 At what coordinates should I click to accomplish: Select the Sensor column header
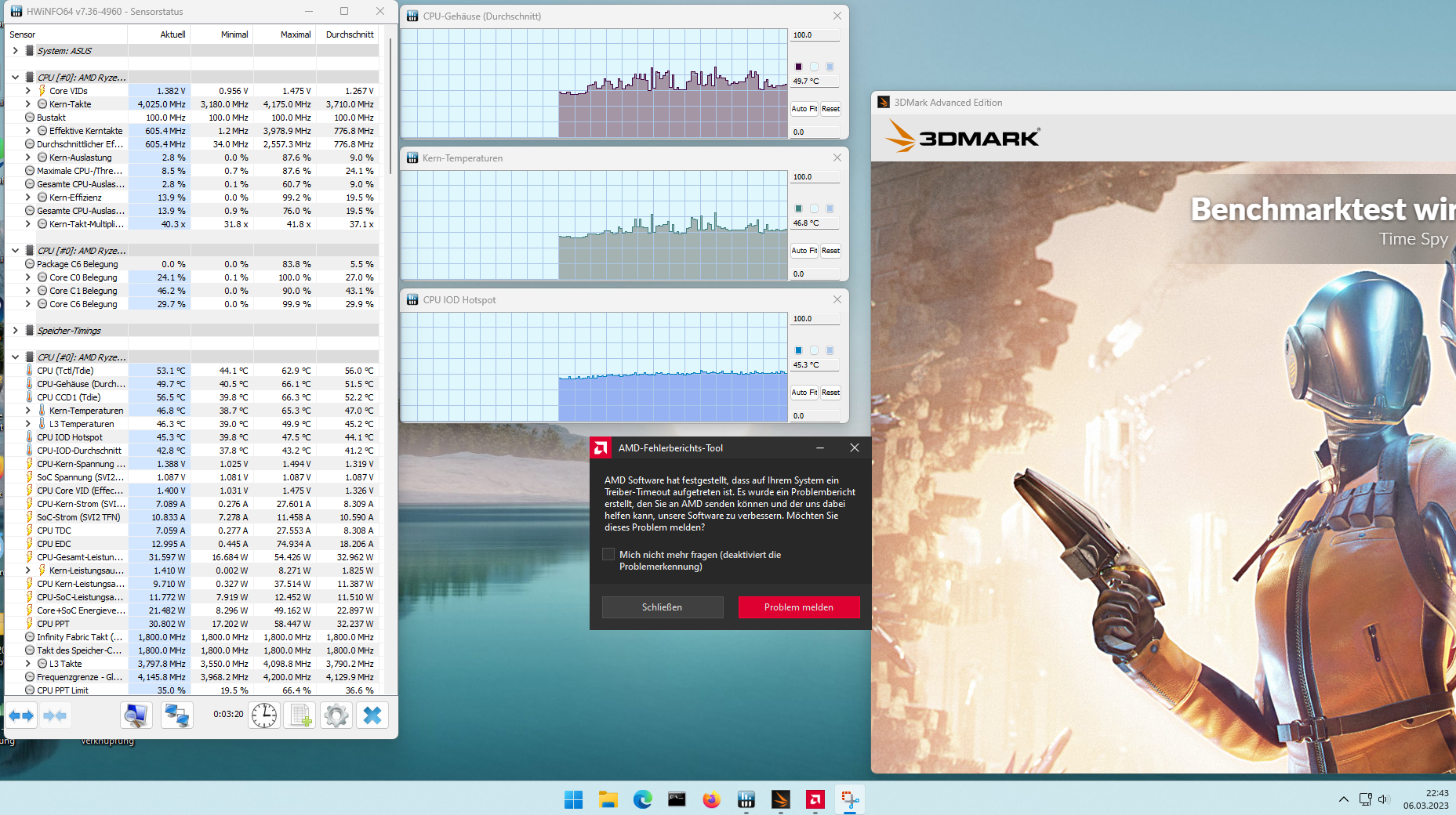tap(67, 34)
